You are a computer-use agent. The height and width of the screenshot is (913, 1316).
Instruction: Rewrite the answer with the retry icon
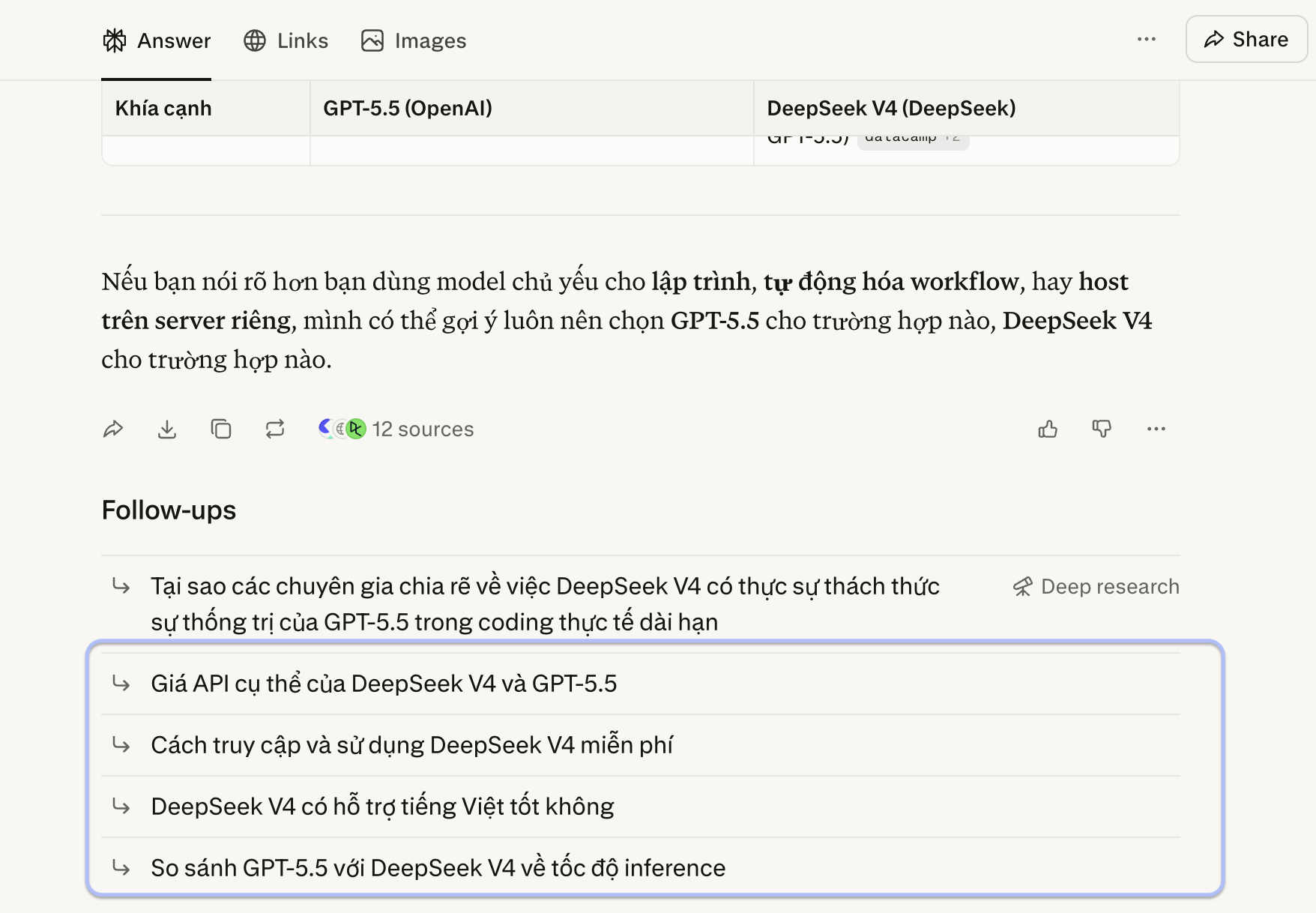click(x=275, y=429)
